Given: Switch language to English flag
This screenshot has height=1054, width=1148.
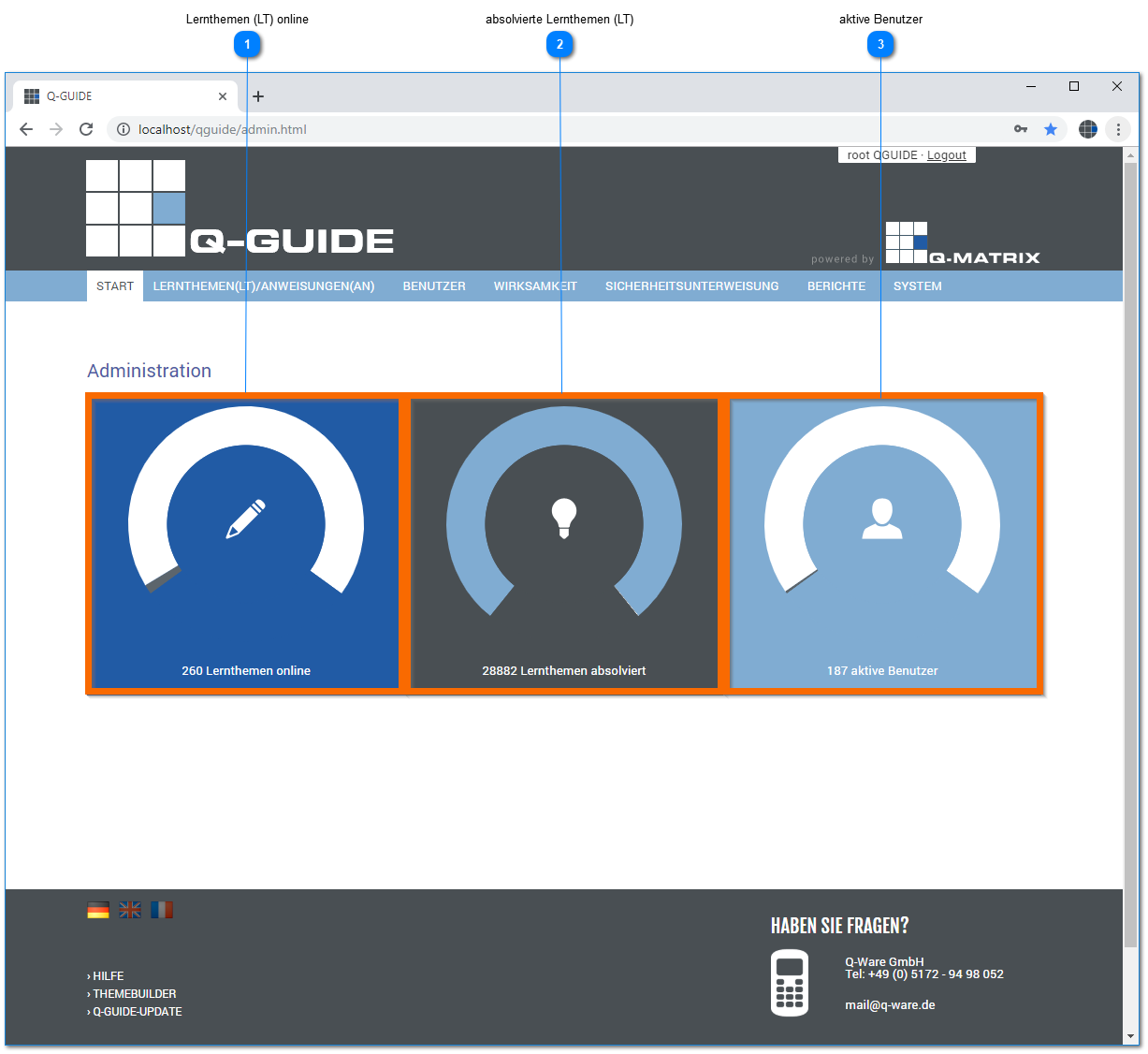Looking at the screenshot, I should pyautogui.click(x=130, y=910).
